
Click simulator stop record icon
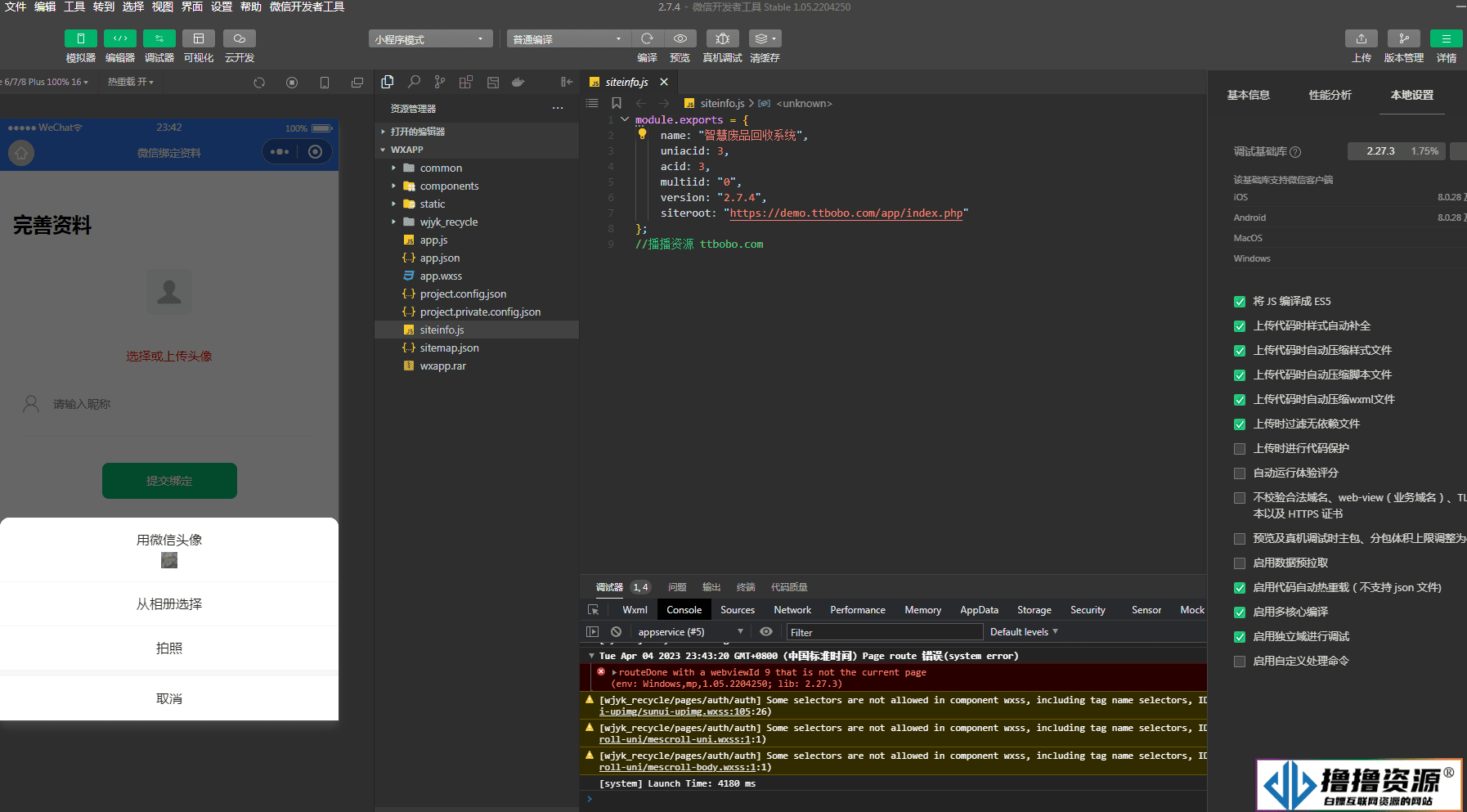292,83
